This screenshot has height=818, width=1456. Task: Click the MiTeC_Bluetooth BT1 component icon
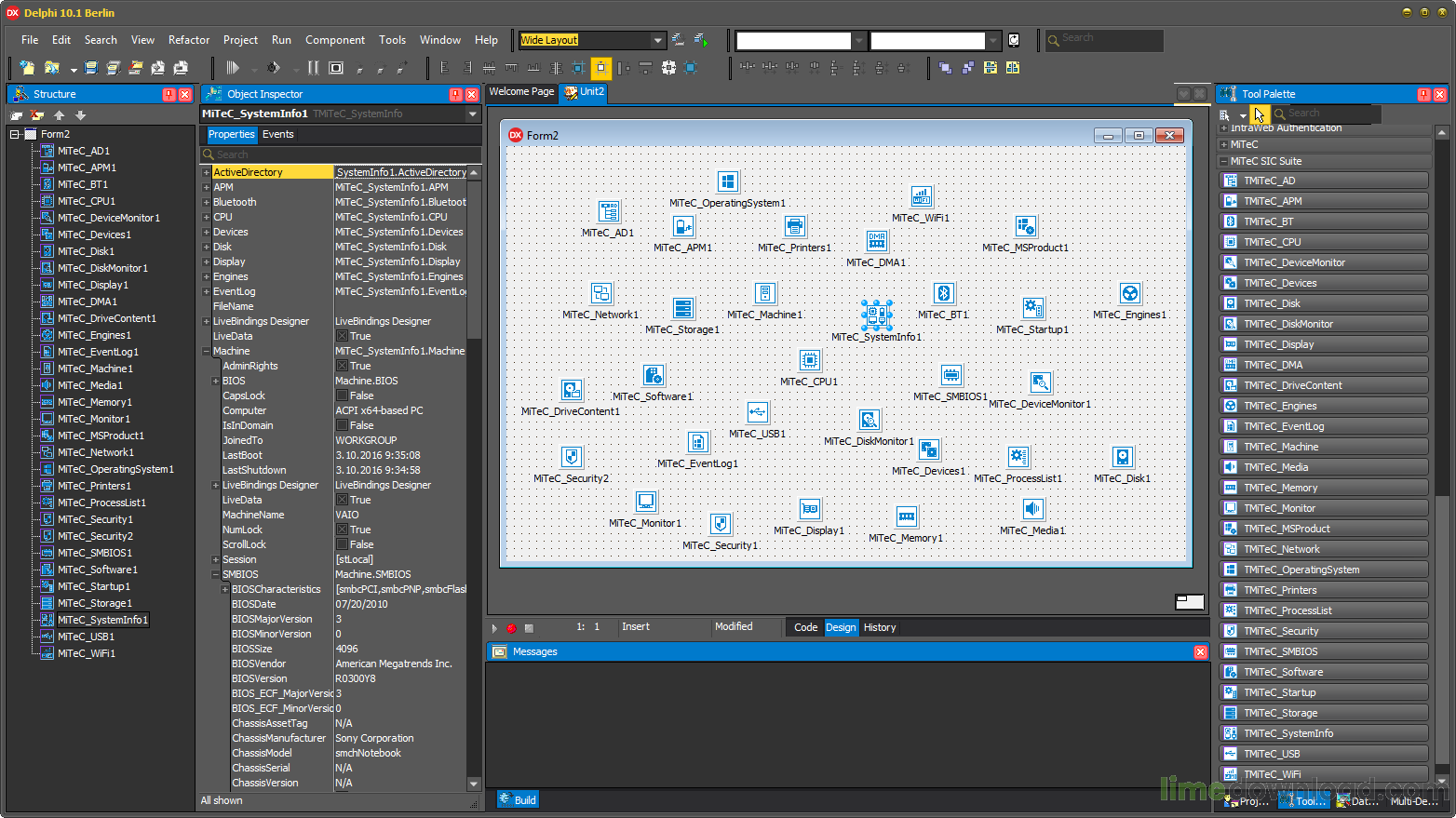[x=943, y=293]
